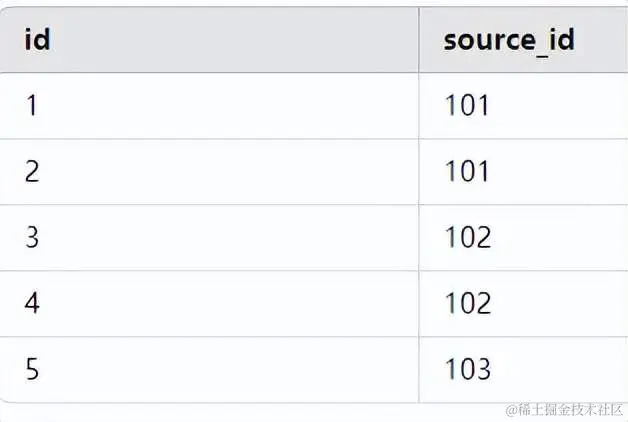The width and height of the screenshot is (628, 422).
Task: Click the divider between header columns
Action: click(x=418, y=40)
